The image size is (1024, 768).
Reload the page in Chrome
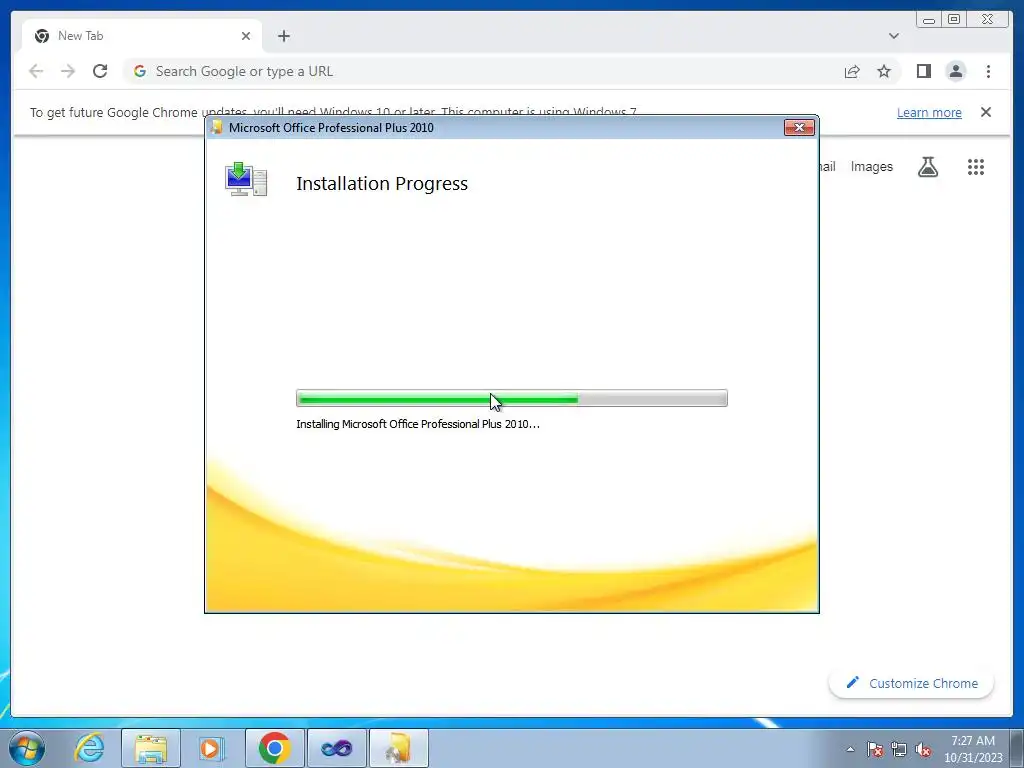(x=100, y=71)
